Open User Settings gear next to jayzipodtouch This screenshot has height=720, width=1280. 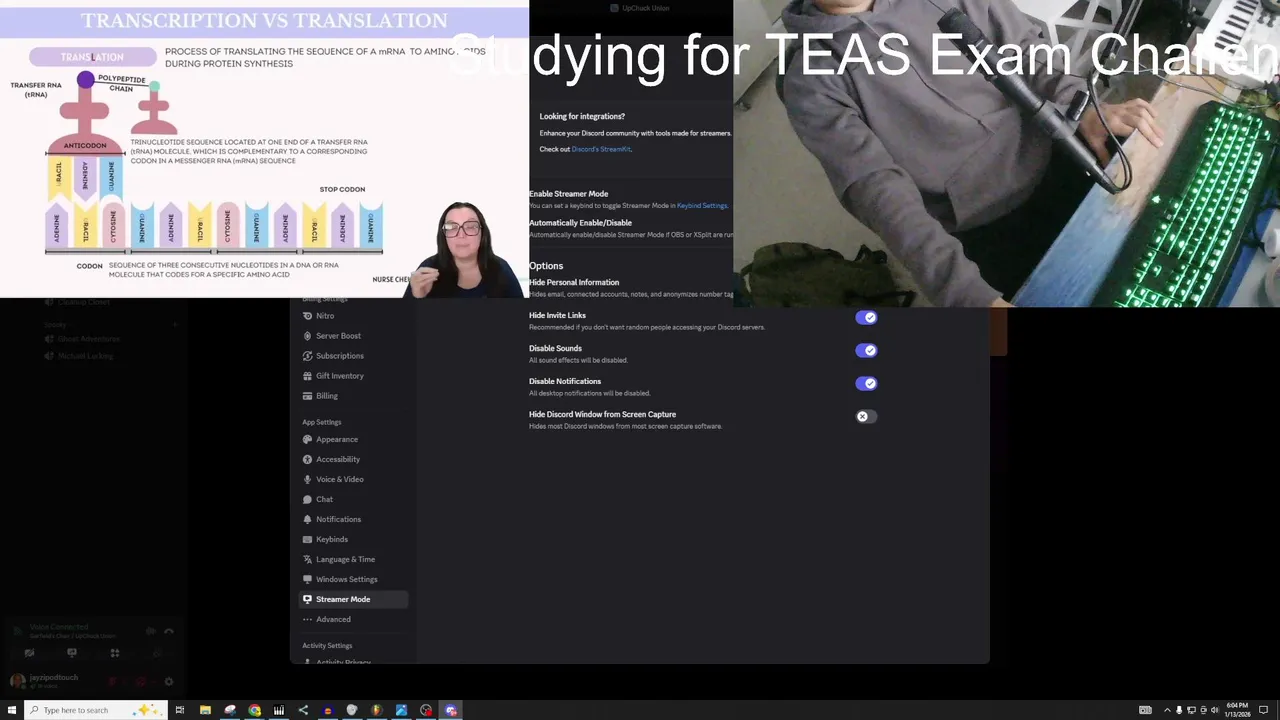(168, 681)
